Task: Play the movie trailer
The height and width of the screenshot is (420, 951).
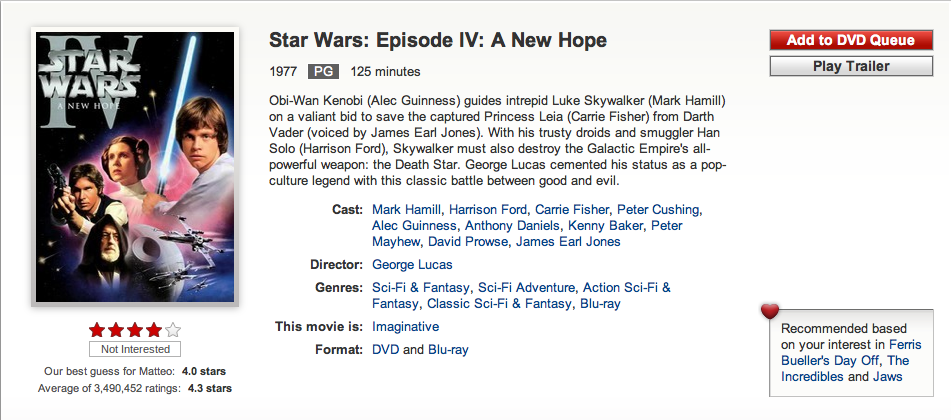Action: 850,67
